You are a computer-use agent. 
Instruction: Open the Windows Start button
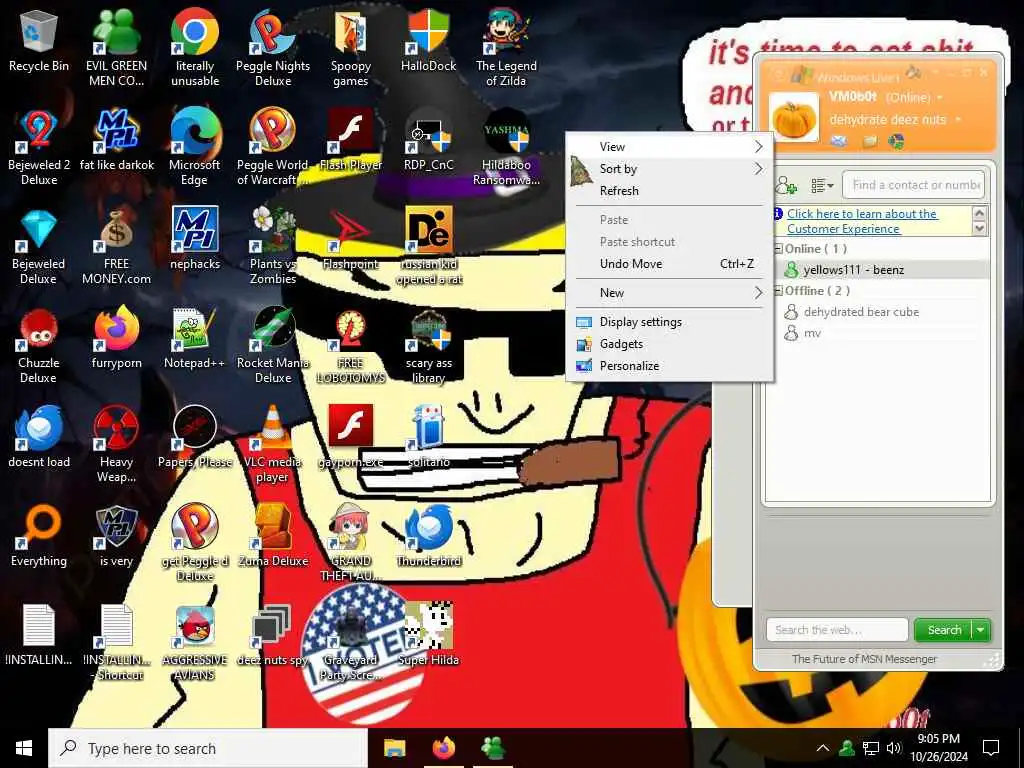tap(24, 748)
